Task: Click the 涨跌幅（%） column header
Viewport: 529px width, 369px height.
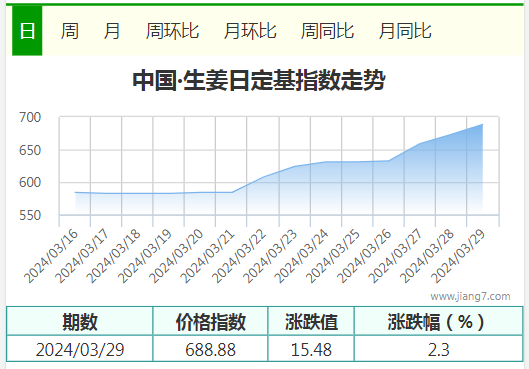Action: (x=439, y=321)
